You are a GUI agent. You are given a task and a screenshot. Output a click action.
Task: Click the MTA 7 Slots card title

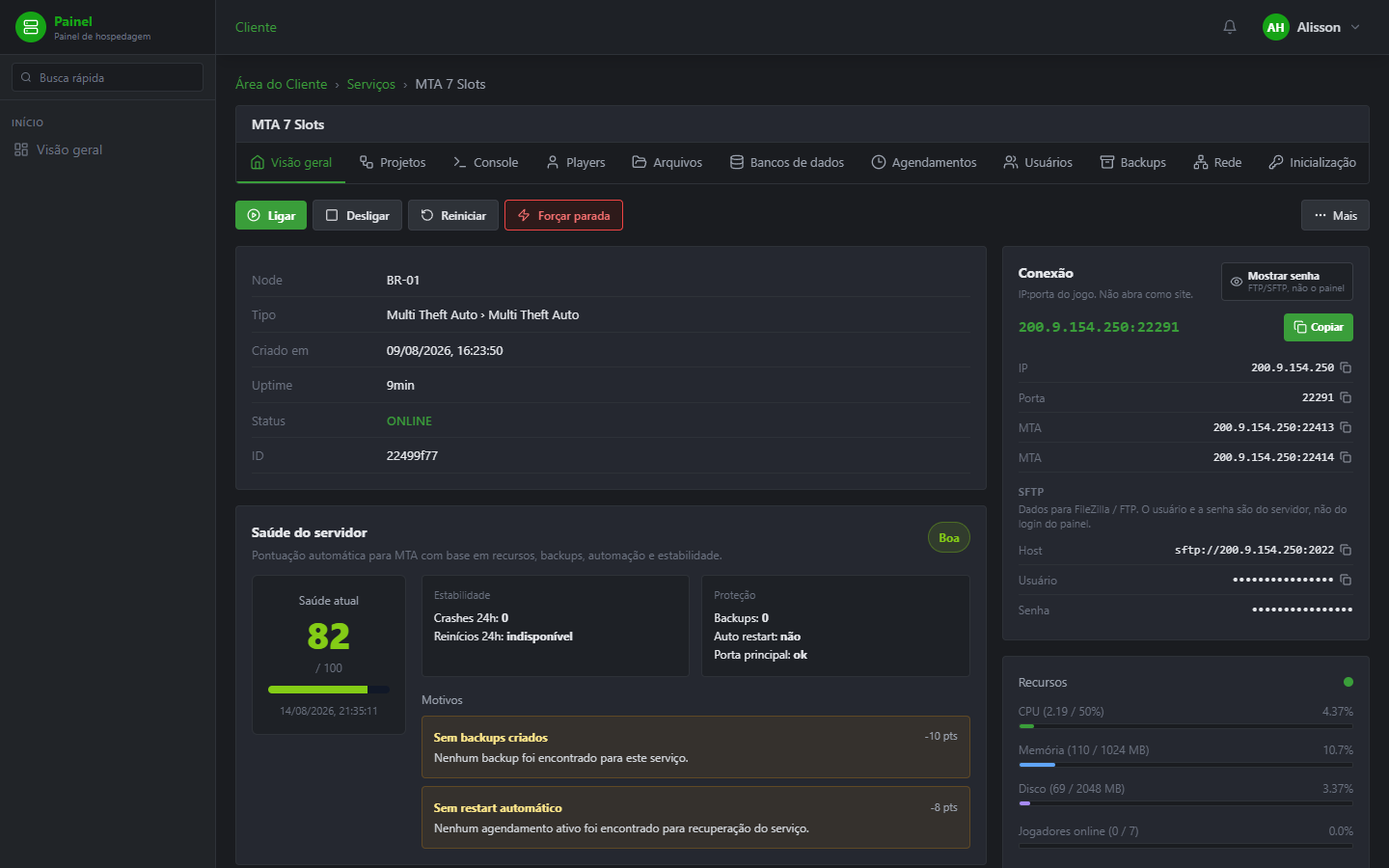pyautogui.click(x=287, y=124)
